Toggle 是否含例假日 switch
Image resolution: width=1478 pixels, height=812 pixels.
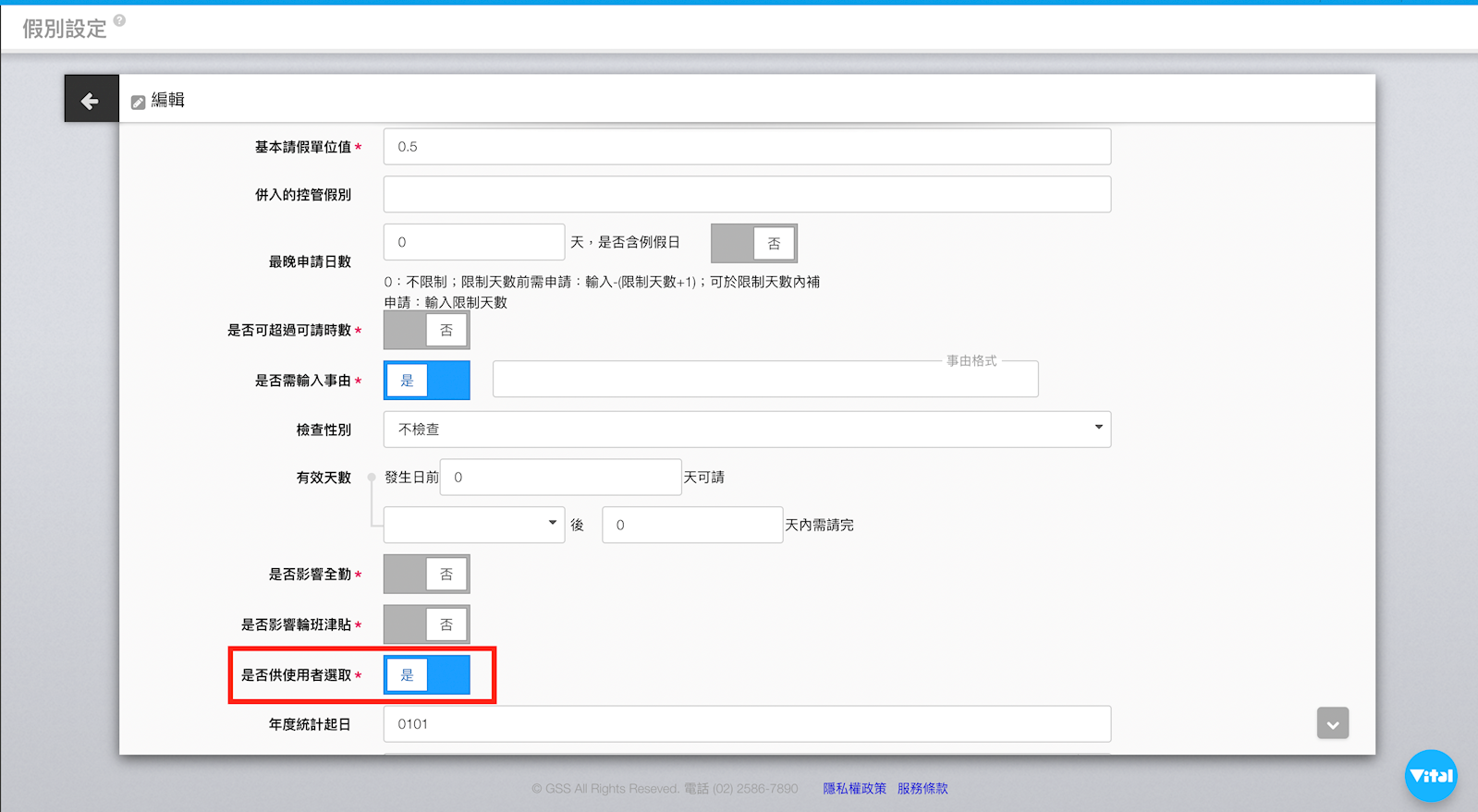coord(753,243)
